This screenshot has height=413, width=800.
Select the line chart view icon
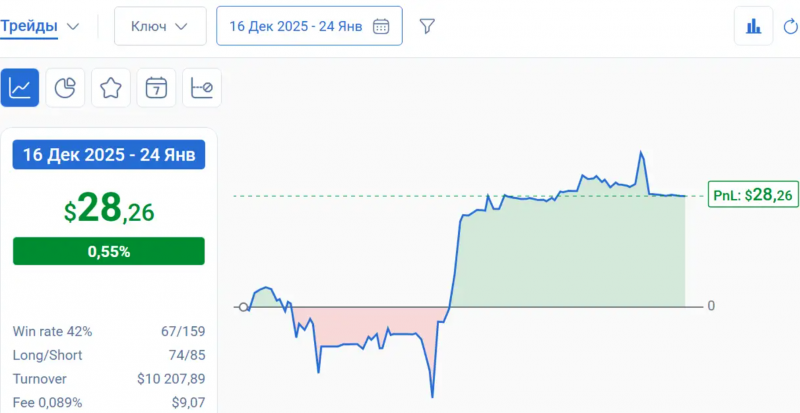(x=21, y=88)
